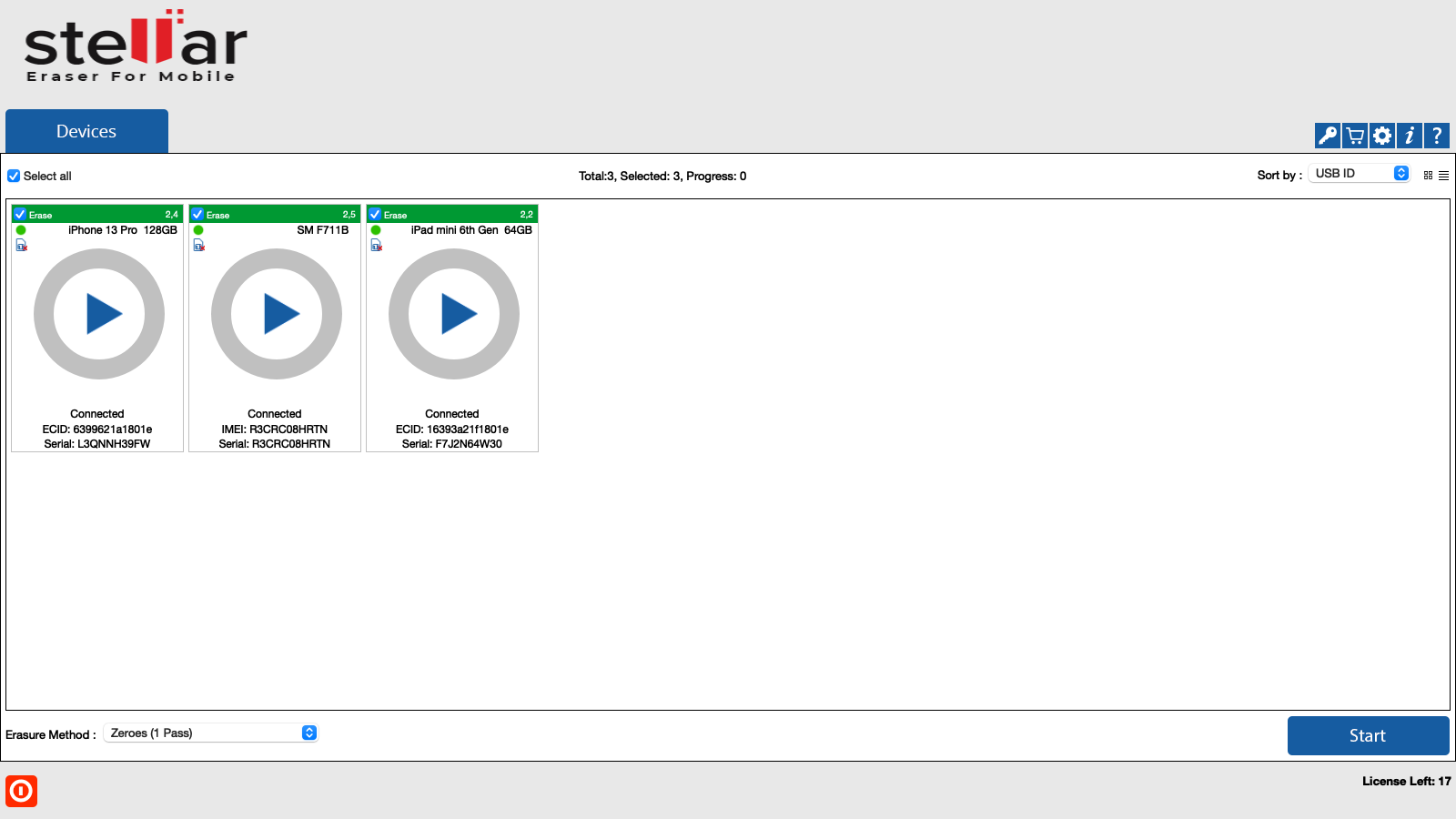Click the 'iPad mini 6th Gen 64GB' device name

(471, 230)
